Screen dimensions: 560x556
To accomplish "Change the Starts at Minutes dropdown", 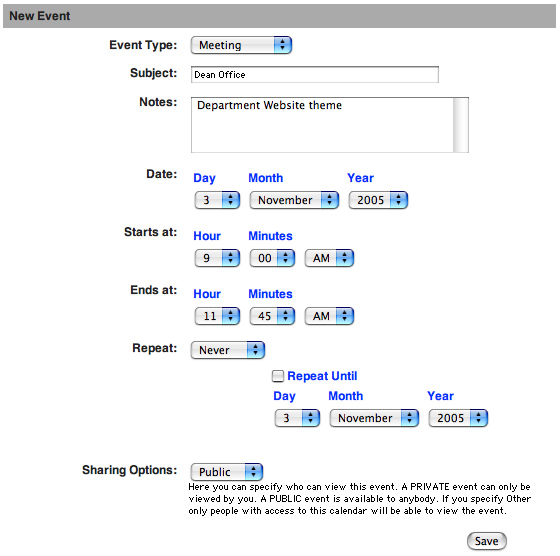I will 272,258.
